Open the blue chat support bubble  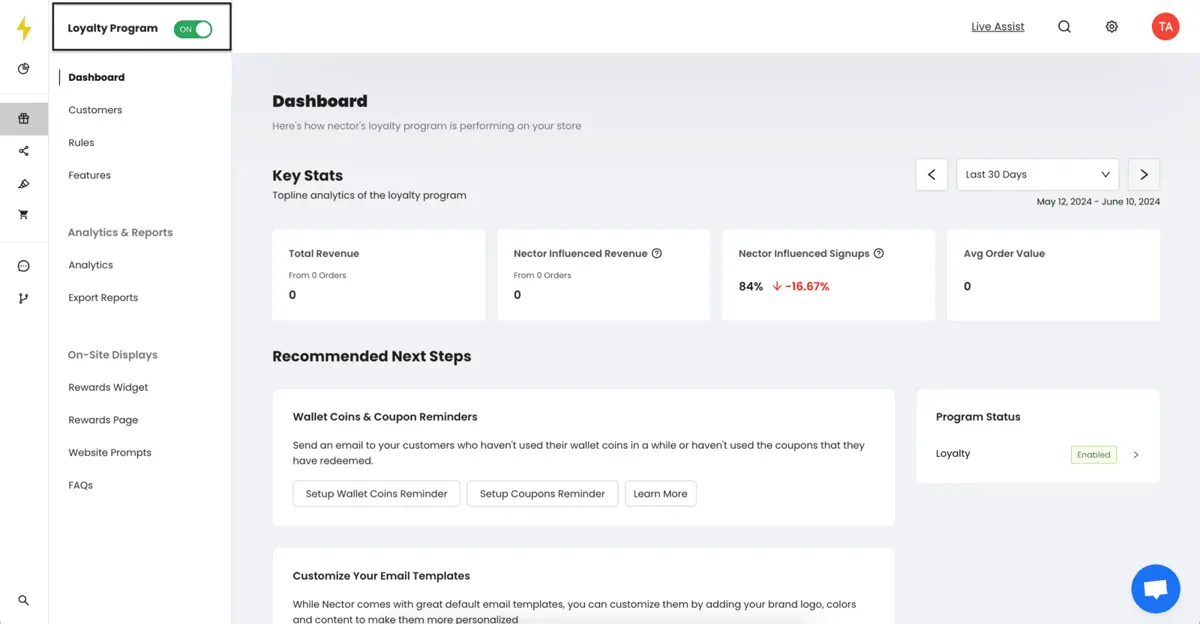(x=1156, y=589)
